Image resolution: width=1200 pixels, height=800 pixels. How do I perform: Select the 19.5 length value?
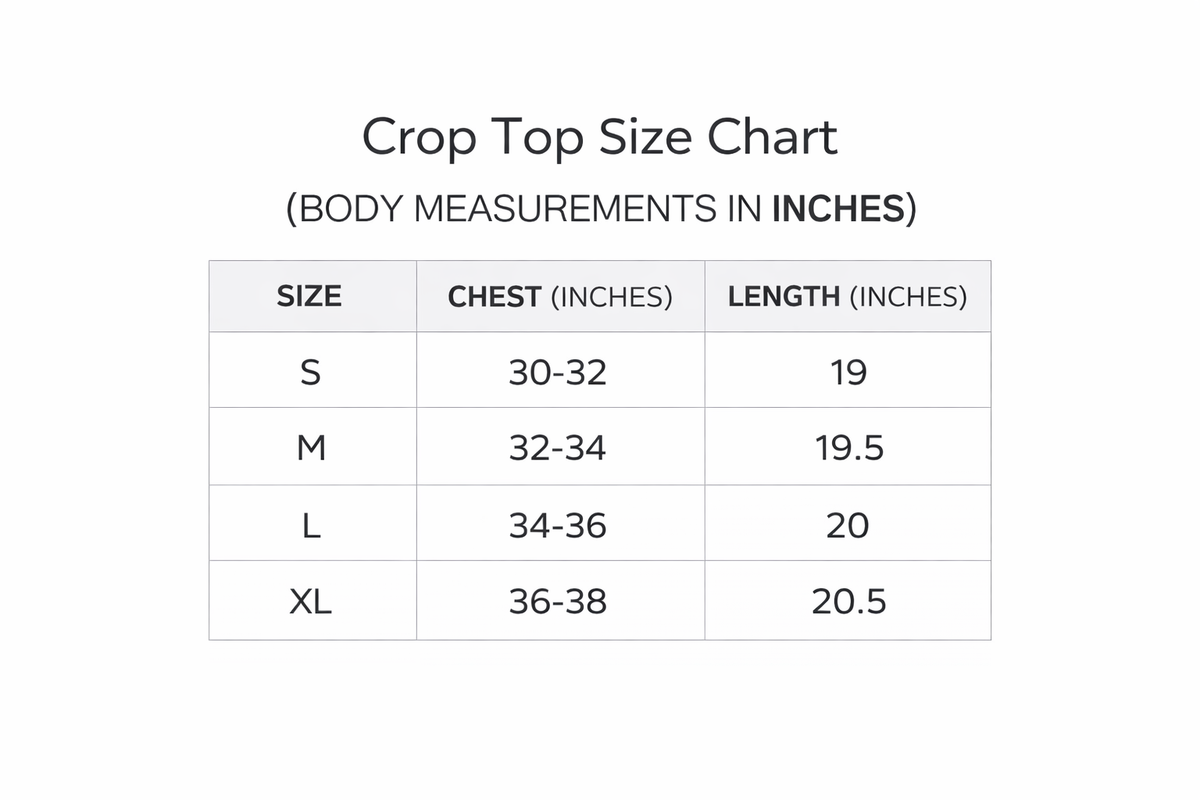pyautogui.click(x=847, y=449)
